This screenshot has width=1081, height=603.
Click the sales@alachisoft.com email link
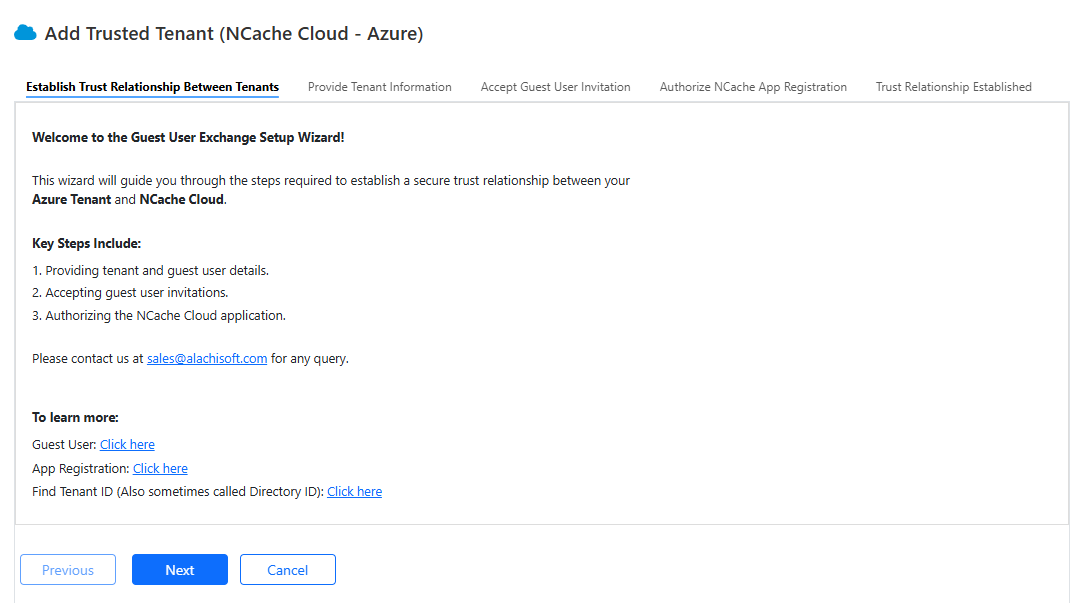207,358
